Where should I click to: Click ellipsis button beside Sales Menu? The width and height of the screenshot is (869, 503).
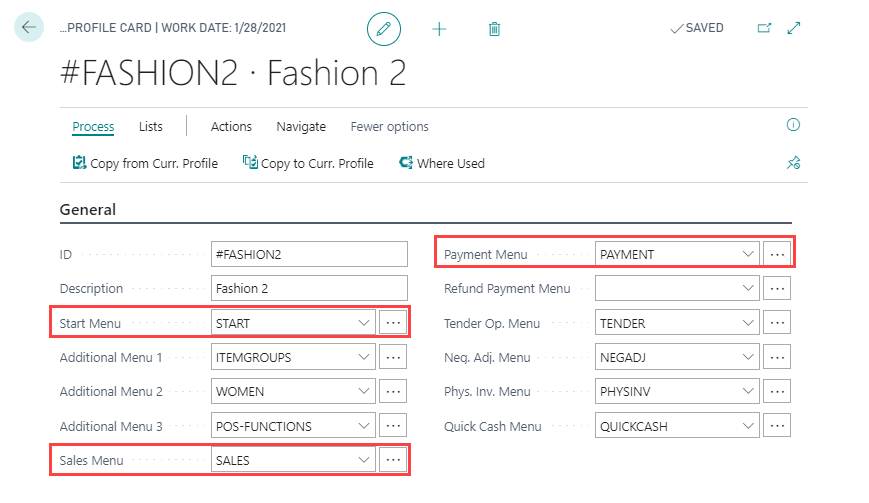tap(393, 460)
